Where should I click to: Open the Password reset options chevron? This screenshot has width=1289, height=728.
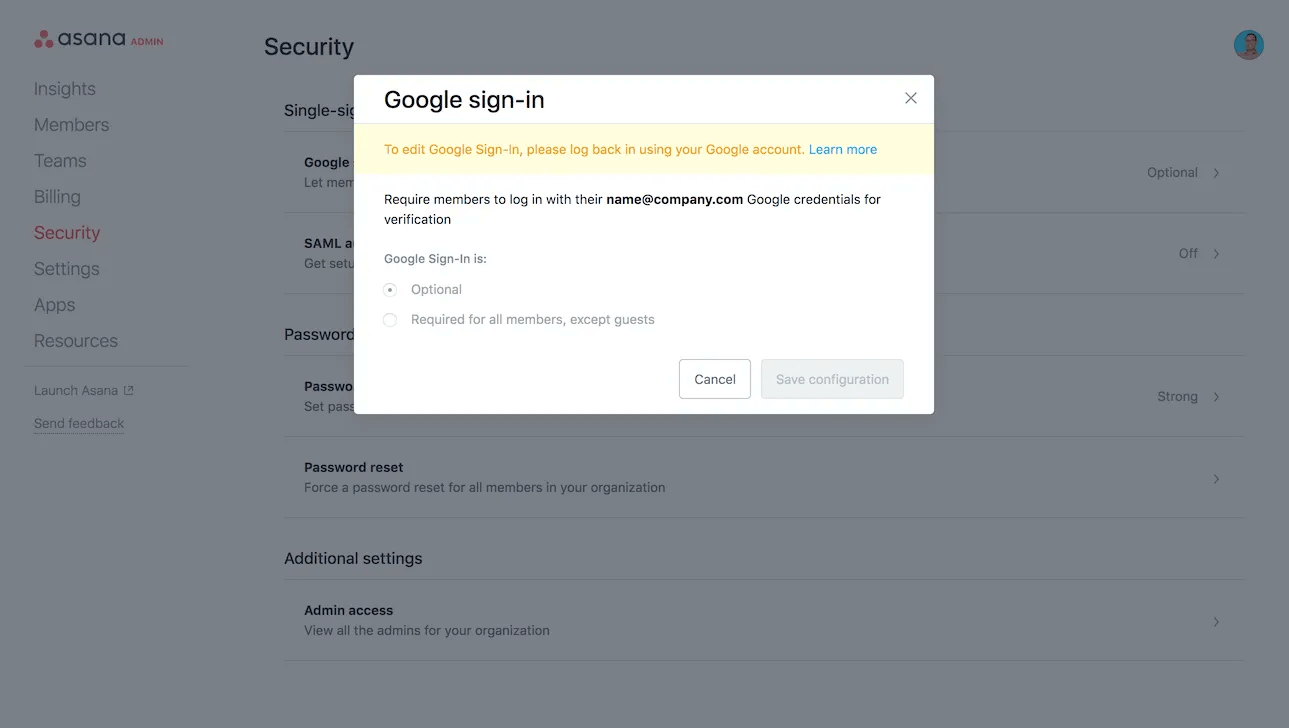1216,479
